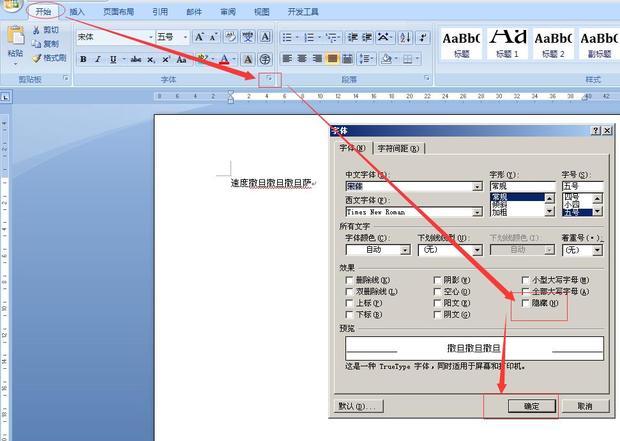Click the text highlight color icon
Screen dimensions: 620x441
click(202, 59)
